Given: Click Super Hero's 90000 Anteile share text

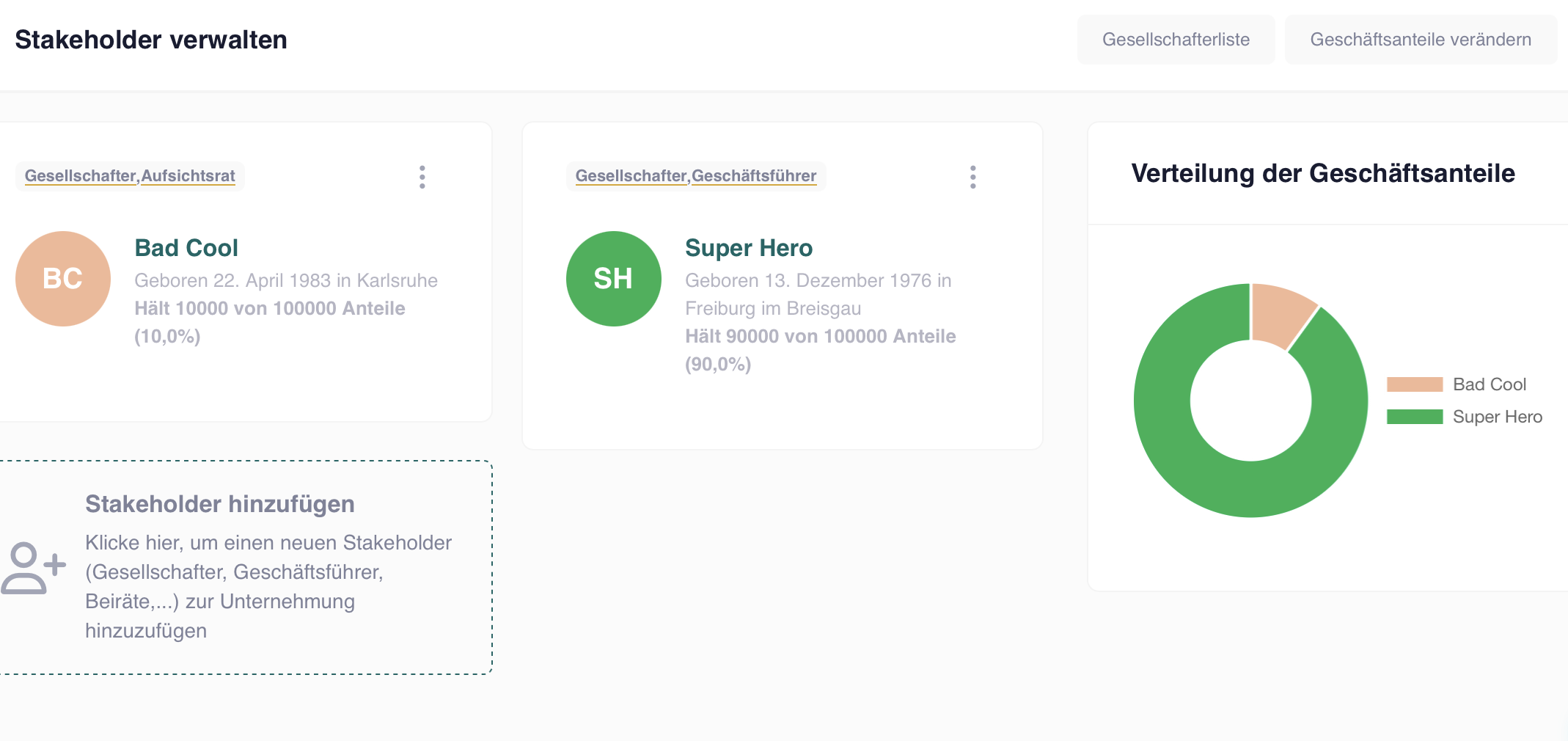Looking at the screenshot, I should 820,336.
